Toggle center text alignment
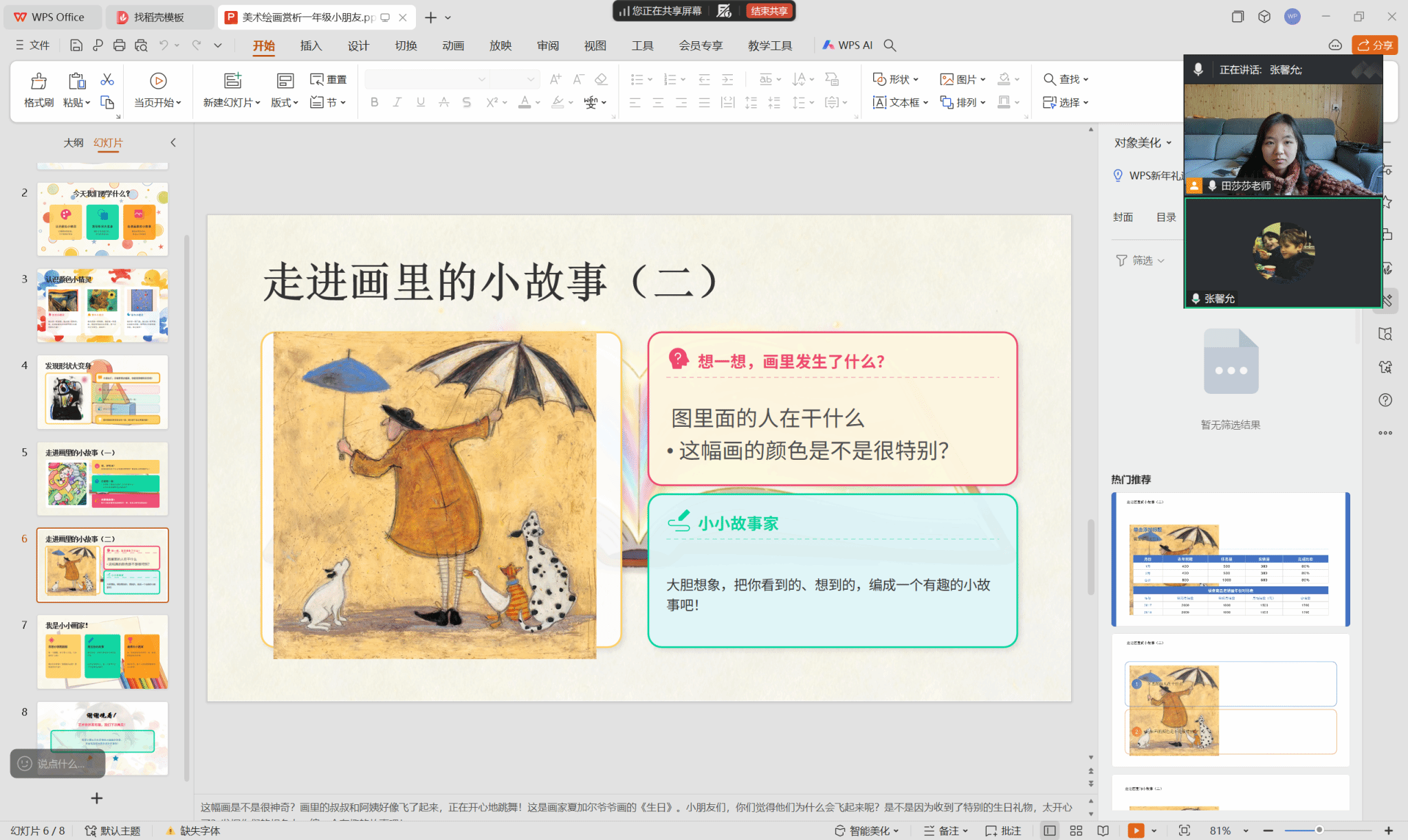The image size is (1408, 840). (x=658, y=102)
